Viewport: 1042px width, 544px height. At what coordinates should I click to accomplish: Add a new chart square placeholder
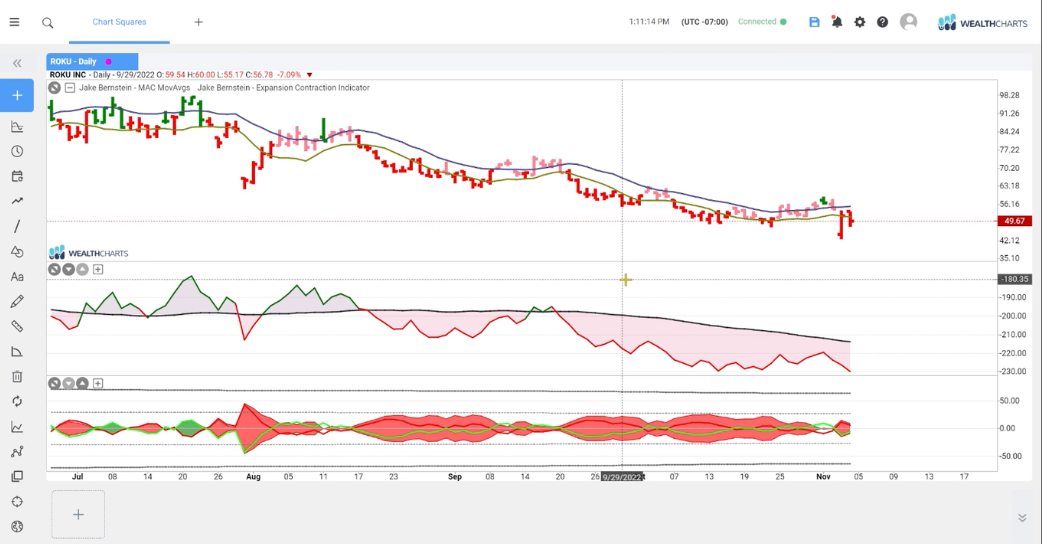[x=78, y=514]
